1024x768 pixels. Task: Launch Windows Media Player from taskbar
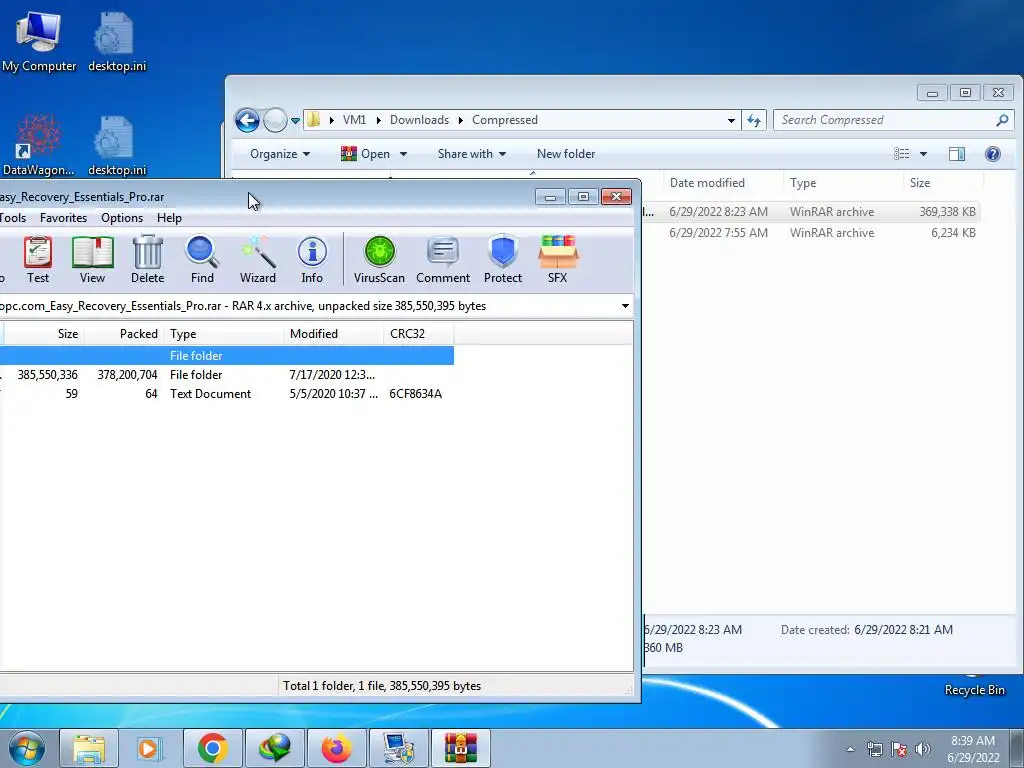click(148, 748)
